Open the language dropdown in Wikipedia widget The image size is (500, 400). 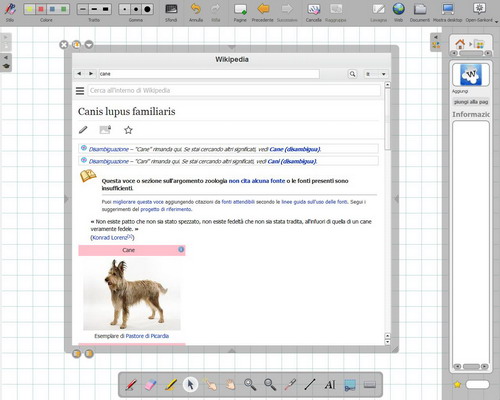(x=376, y=74)
